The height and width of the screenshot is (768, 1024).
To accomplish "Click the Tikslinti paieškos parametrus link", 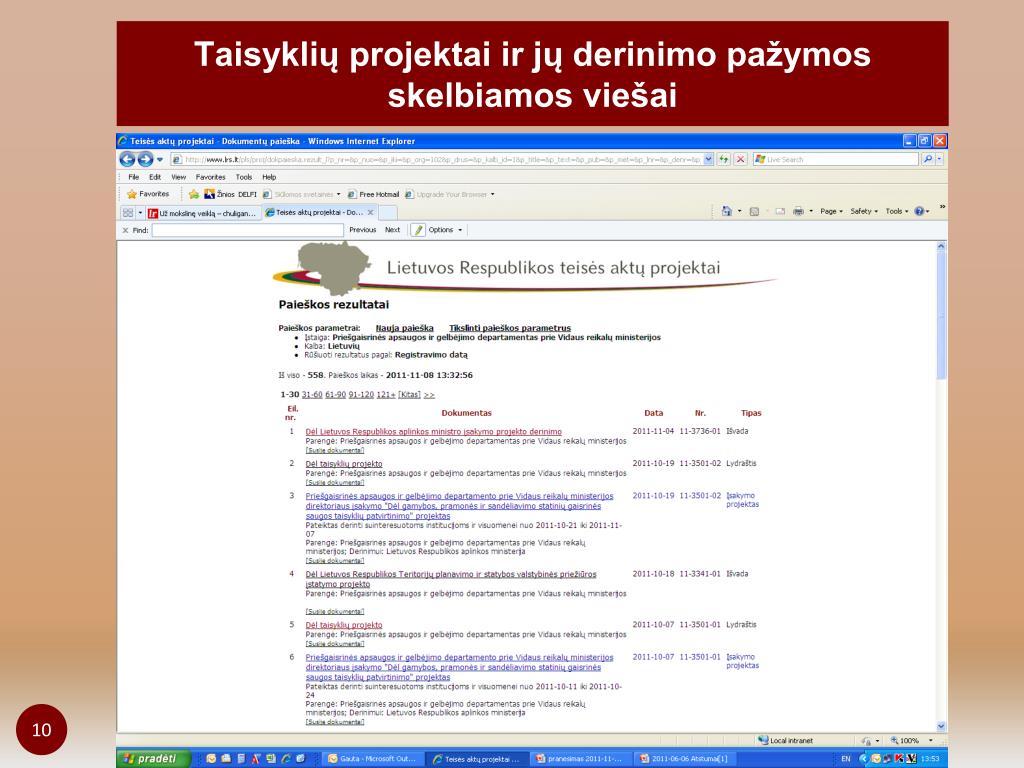I will pyautogui.click(x=510, y=328).
